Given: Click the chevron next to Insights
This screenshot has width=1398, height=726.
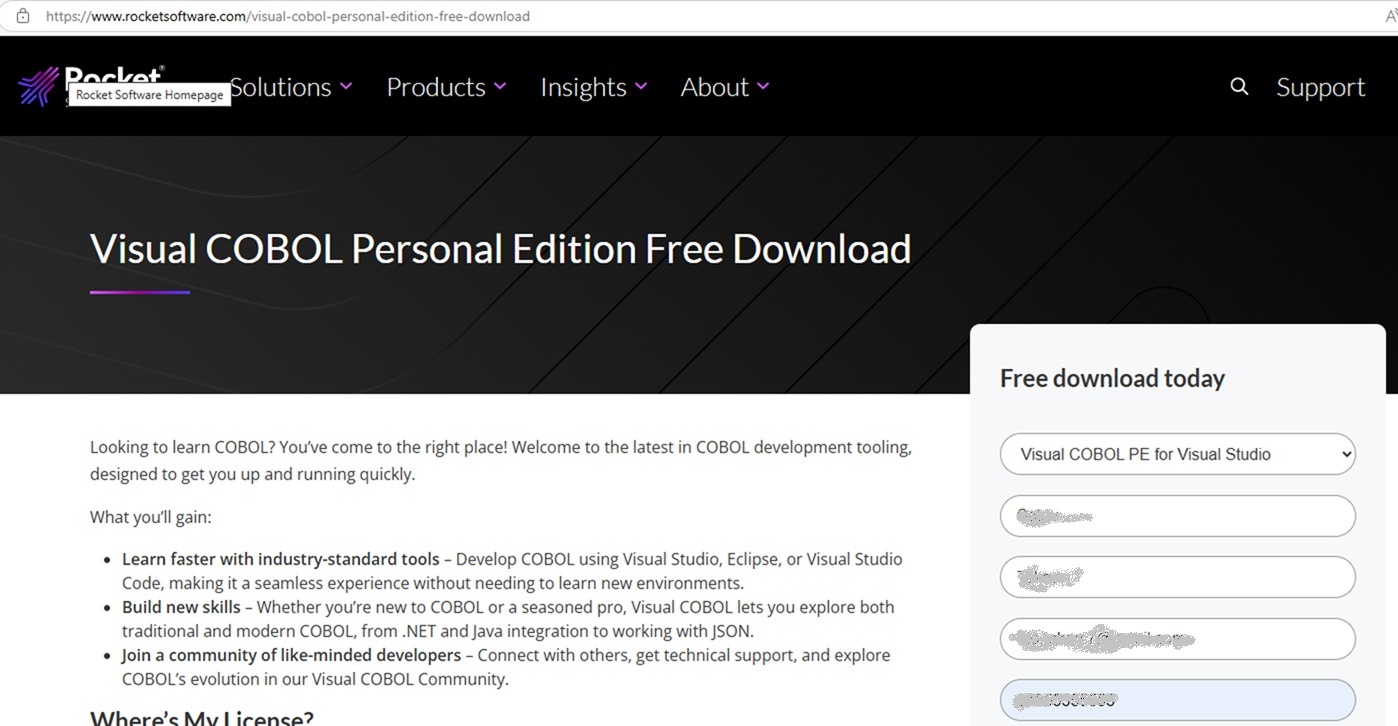Looking at the screenshot, I should [x=641, y=87].
